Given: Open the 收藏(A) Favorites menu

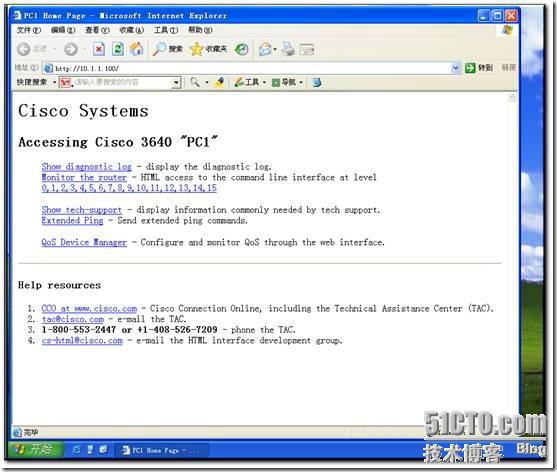Looking at the screenshot, I should tap(131, 30).
